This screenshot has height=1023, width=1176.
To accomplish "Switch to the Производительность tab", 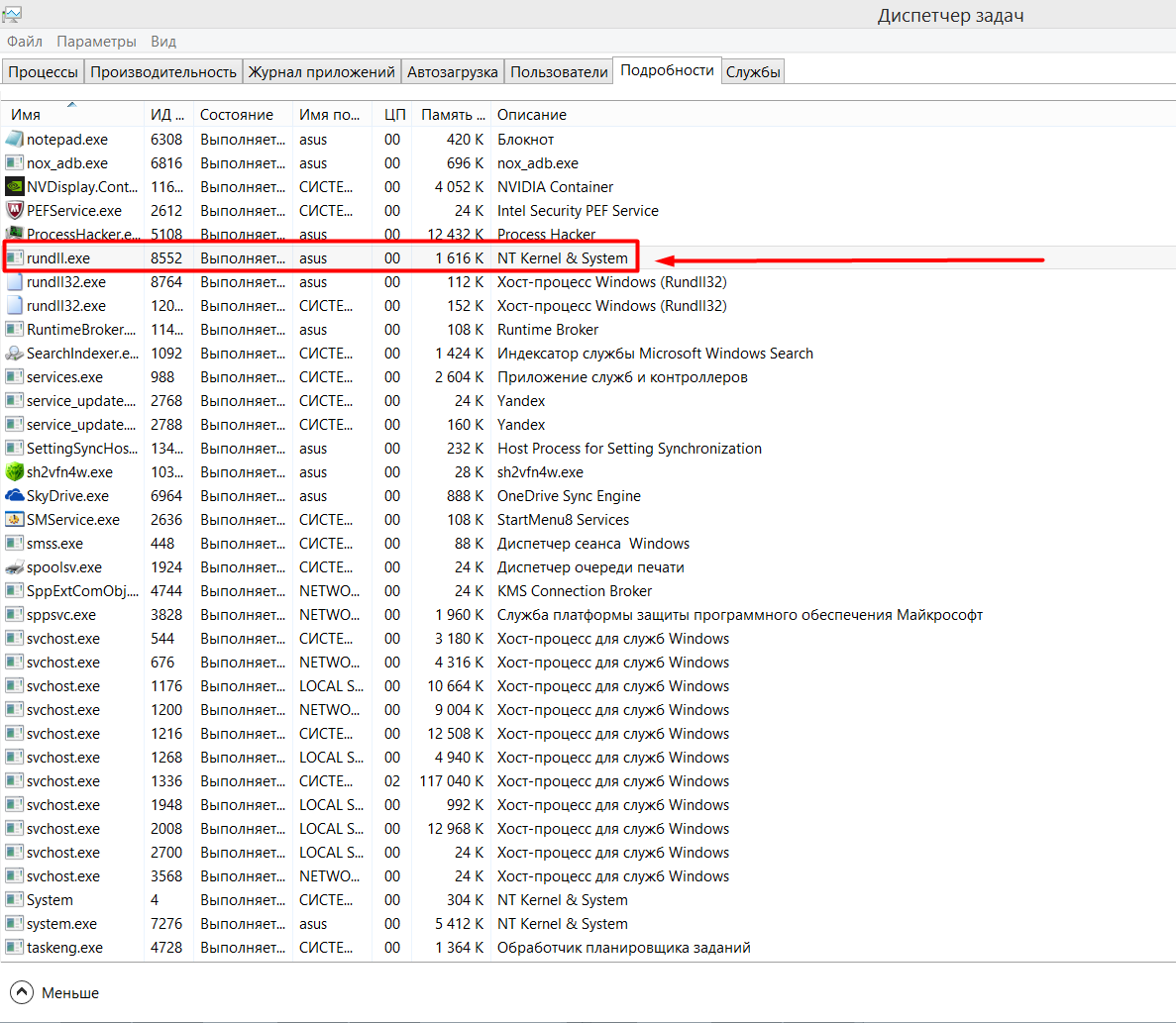I will [163, 72].
